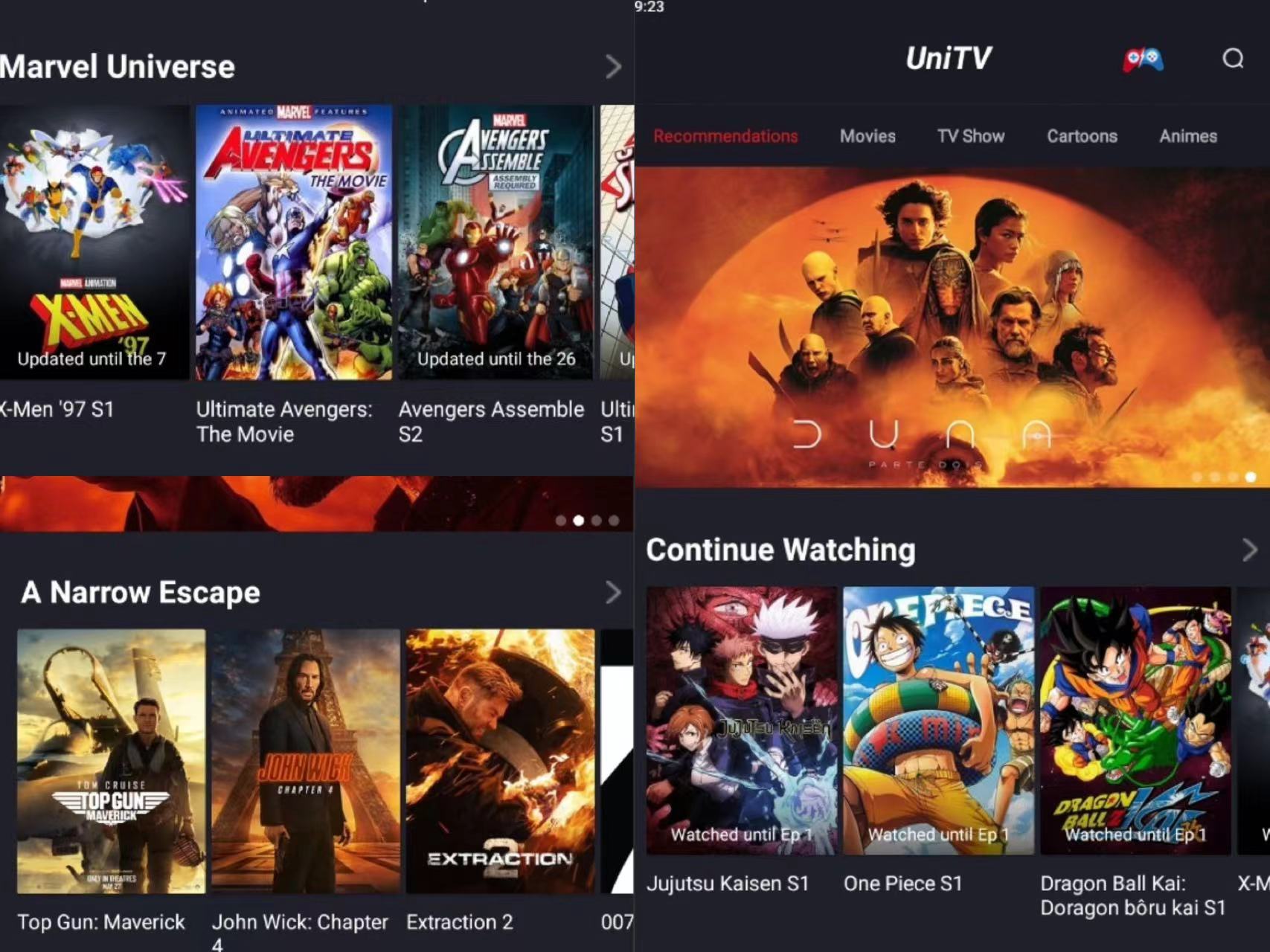Image resolution: width=1270 pixels, height=952 pixels.
Task: Select the Recommendations tab
Action: pyautogui.click(x=725, y=136)
